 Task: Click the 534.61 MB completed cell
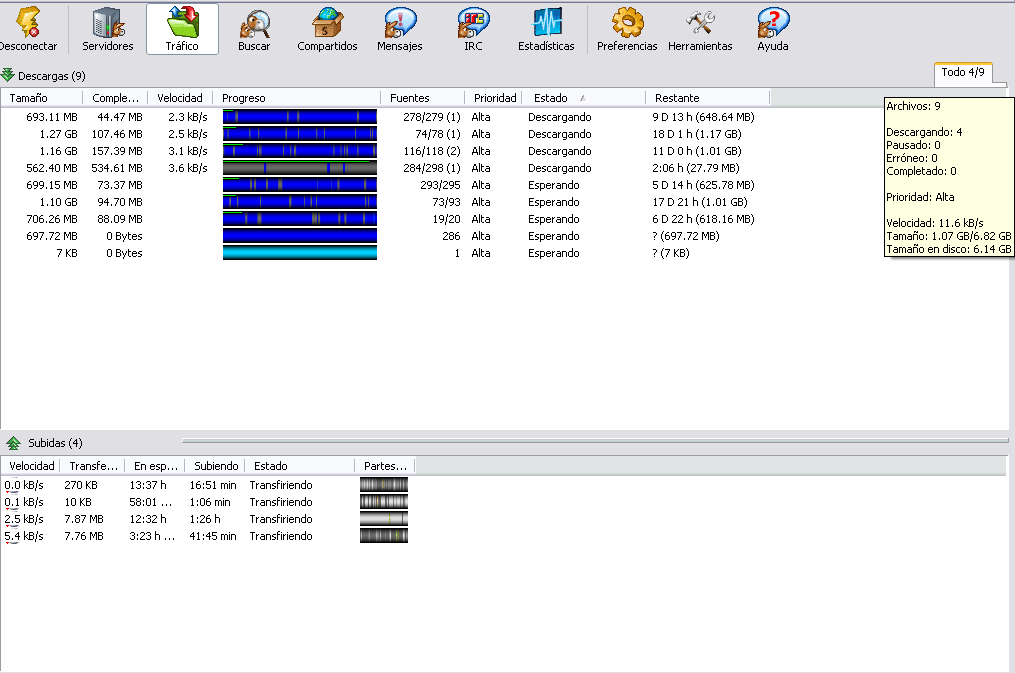117,168
